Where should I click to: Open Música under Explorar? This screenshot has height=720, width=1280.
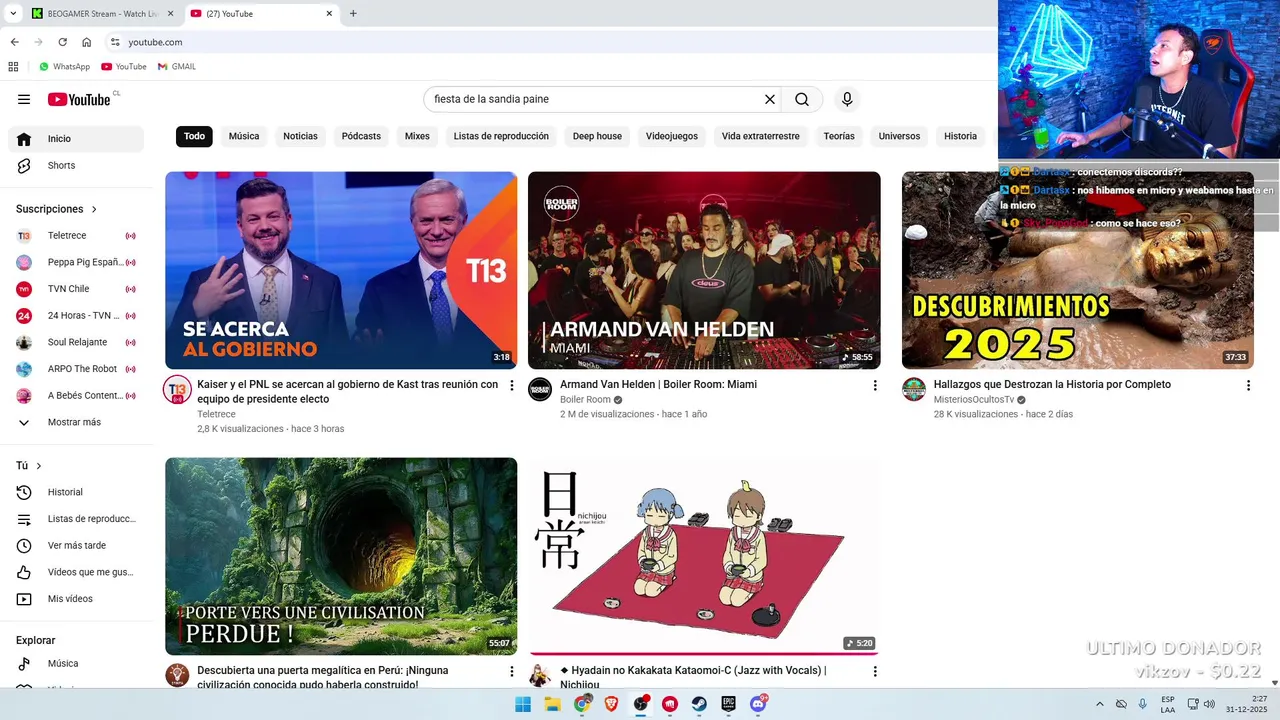pyautogui.click(x=76, y=663)
